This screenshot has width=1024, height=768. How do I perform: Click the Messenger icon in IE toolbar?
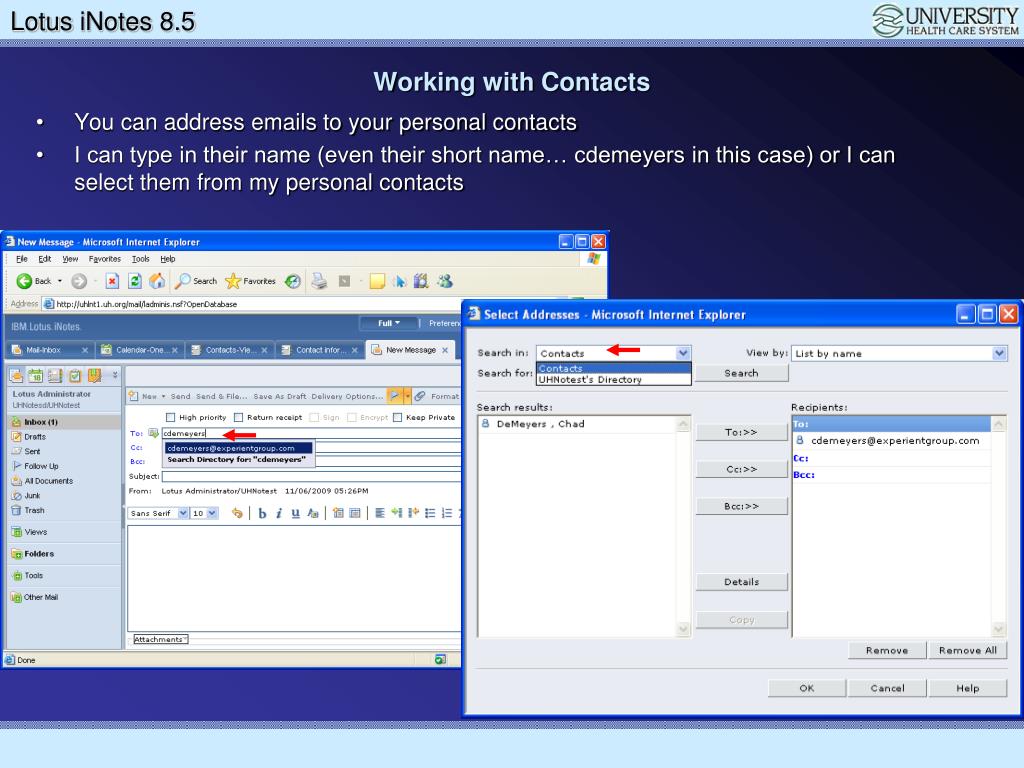click(x=445, y=281)
